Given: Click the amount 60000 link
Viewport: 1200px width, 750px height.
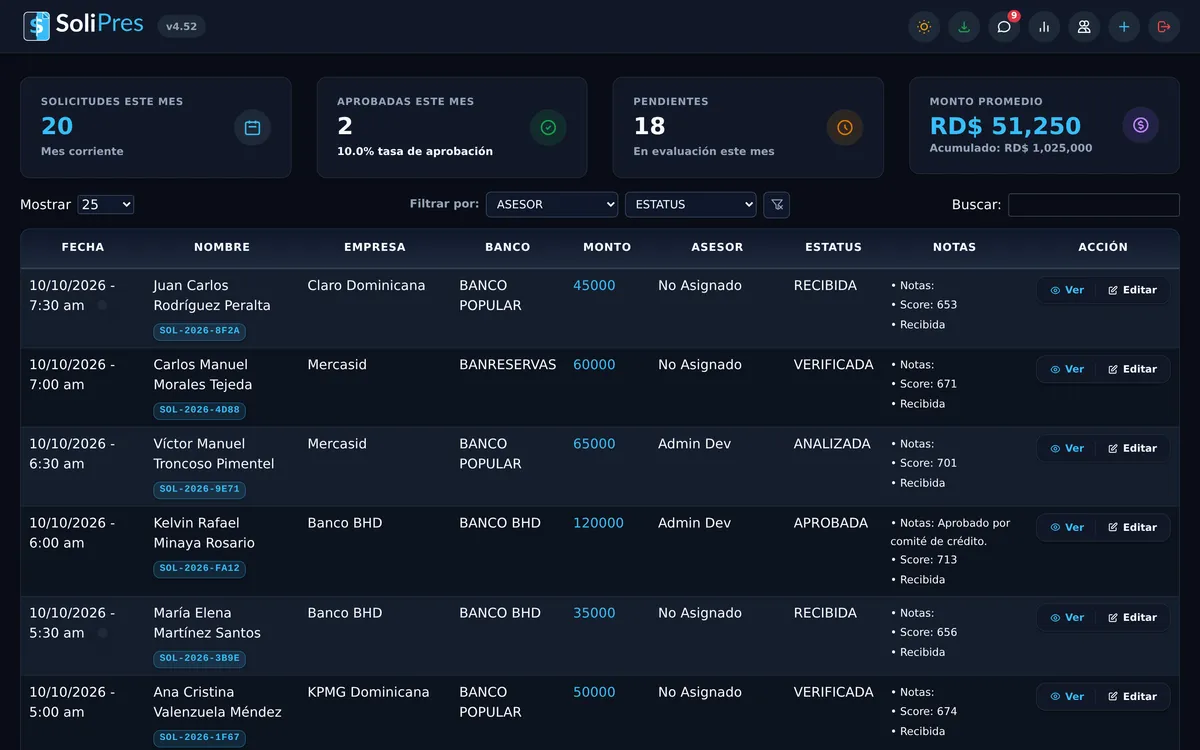Looking at the screenshot, I should pos(594,365).
